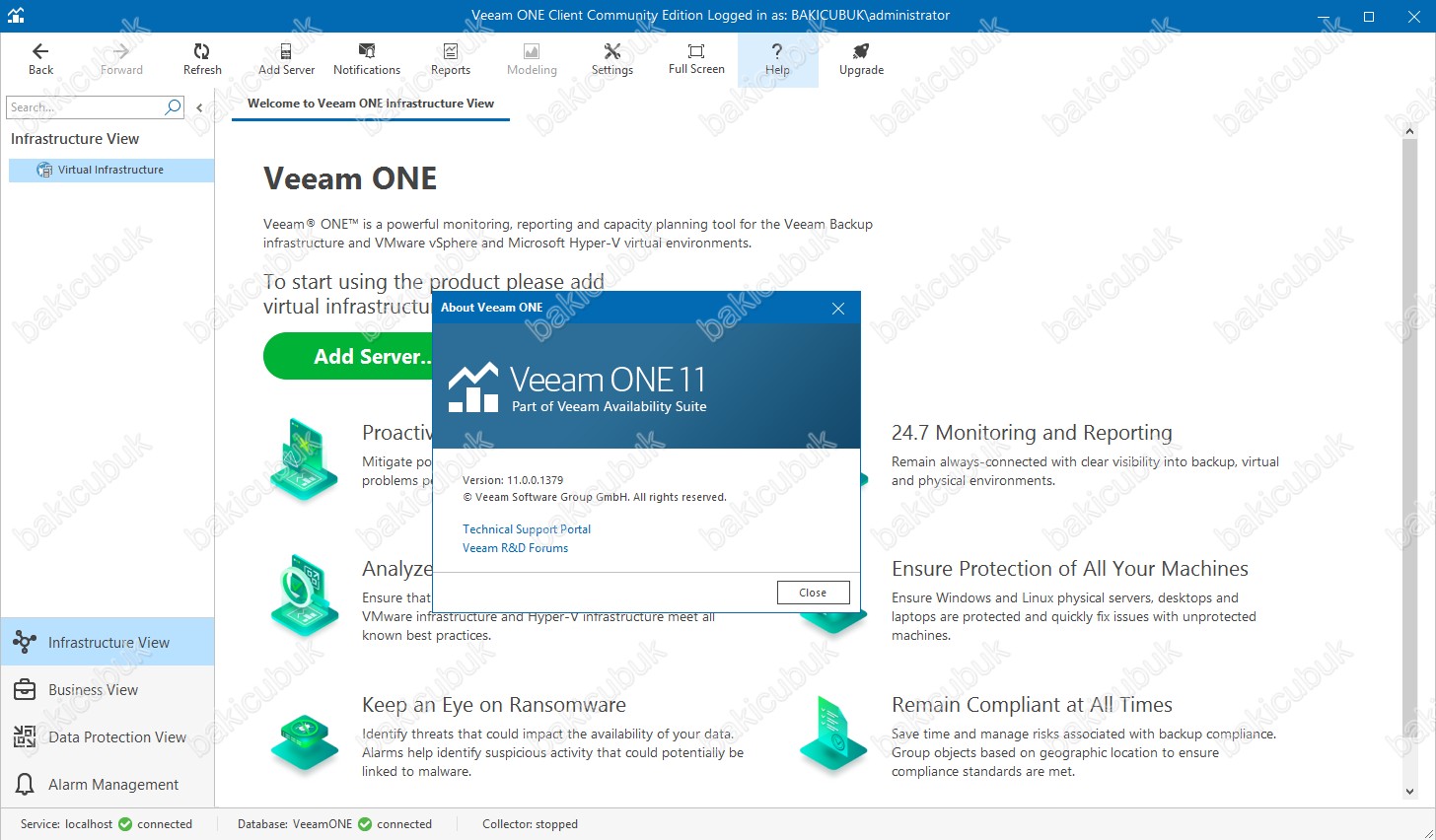Open Notifications in the toolbar

367,59
